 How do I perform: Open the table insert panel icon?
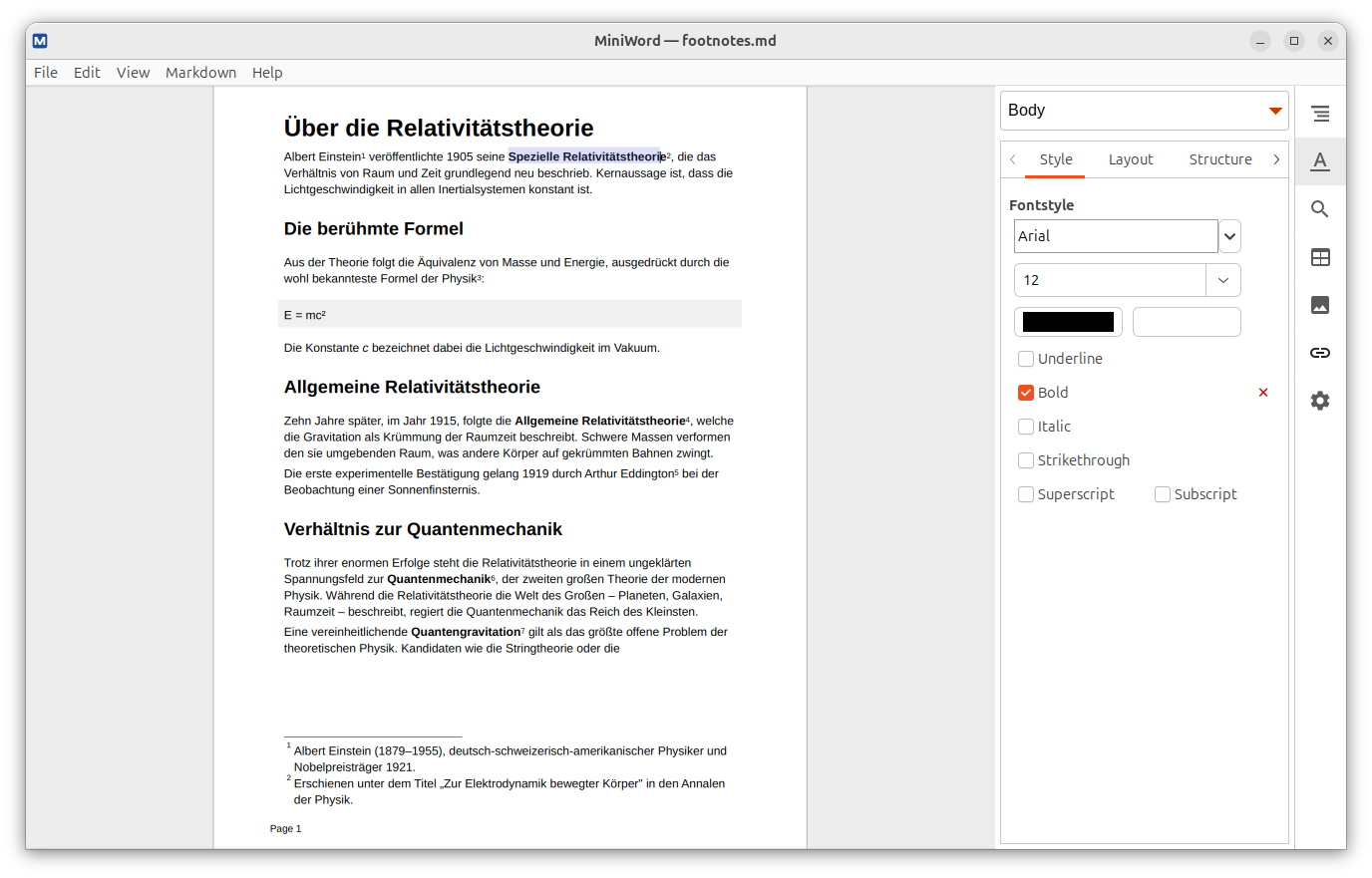pos(1320,257)
